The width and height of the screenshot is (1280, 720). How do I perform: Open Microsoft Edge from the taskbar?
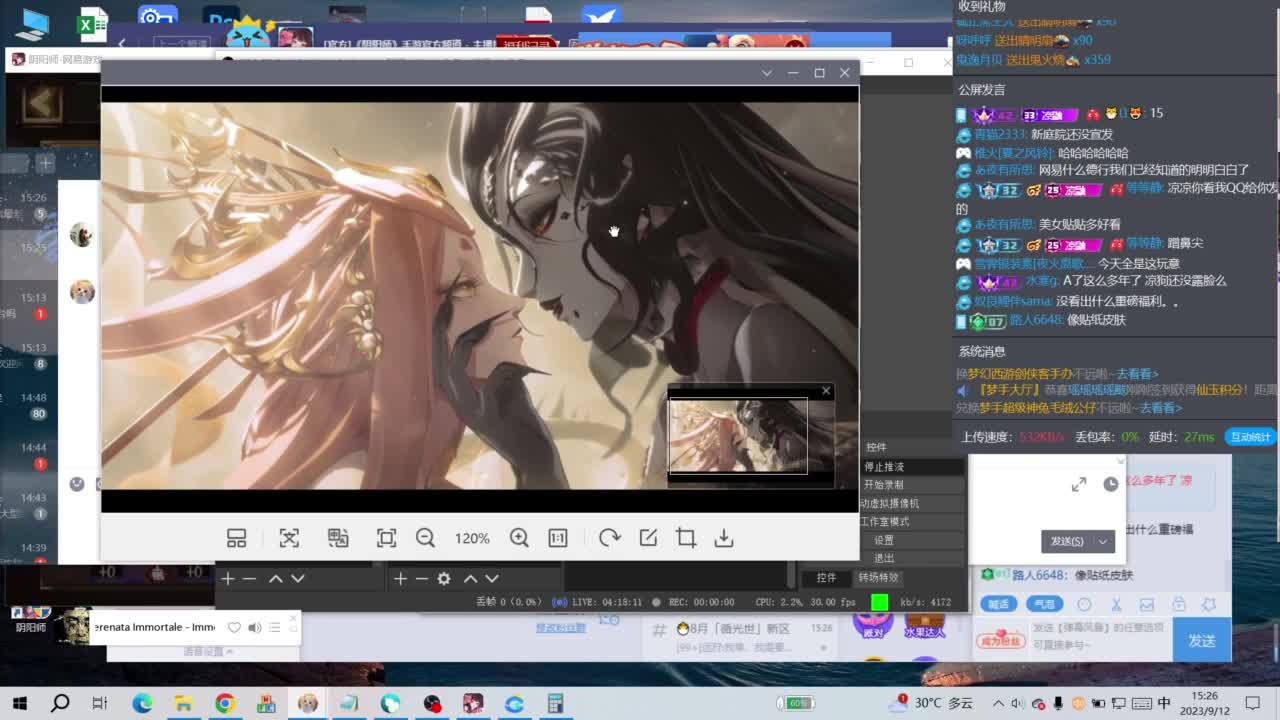click(x=142, y=703)
